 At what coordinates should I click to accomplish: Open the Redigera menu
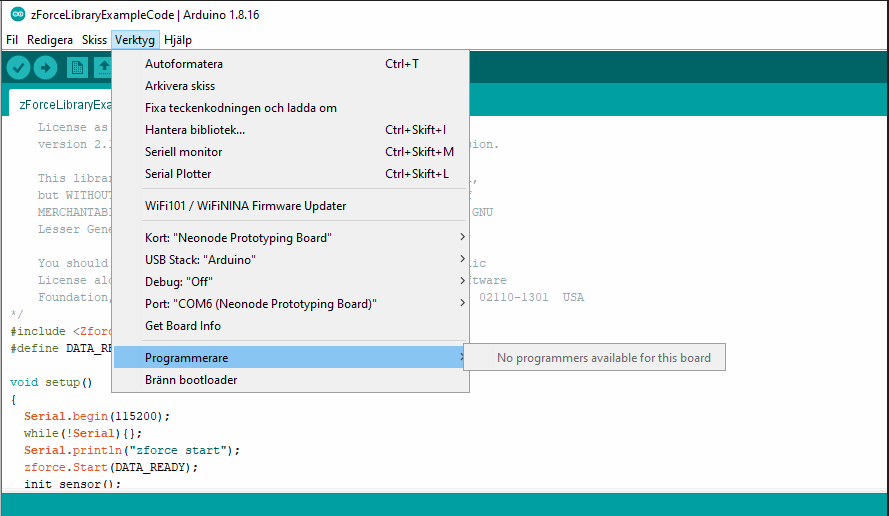pos(50,40)
